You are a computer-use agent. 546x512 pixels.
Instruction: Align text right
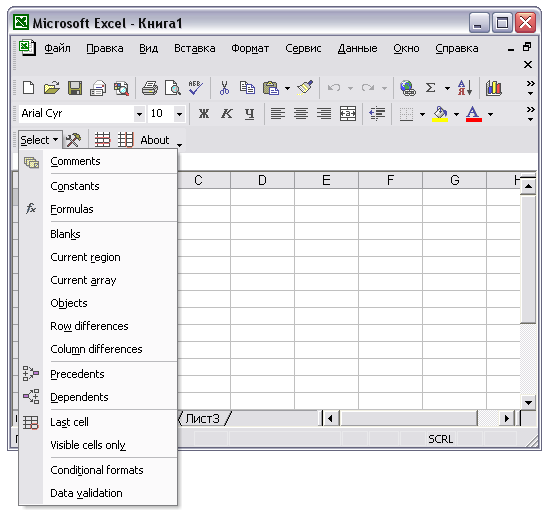coord(324,114)
